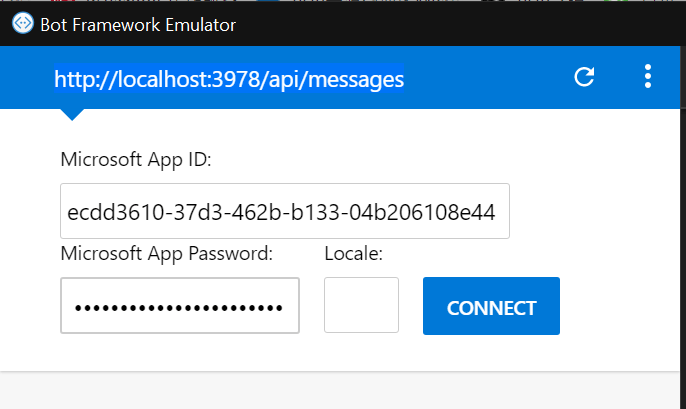Click the "Bot Framework Emulator" window title text
The image size is (686, 409).
[x=138, y=25]
